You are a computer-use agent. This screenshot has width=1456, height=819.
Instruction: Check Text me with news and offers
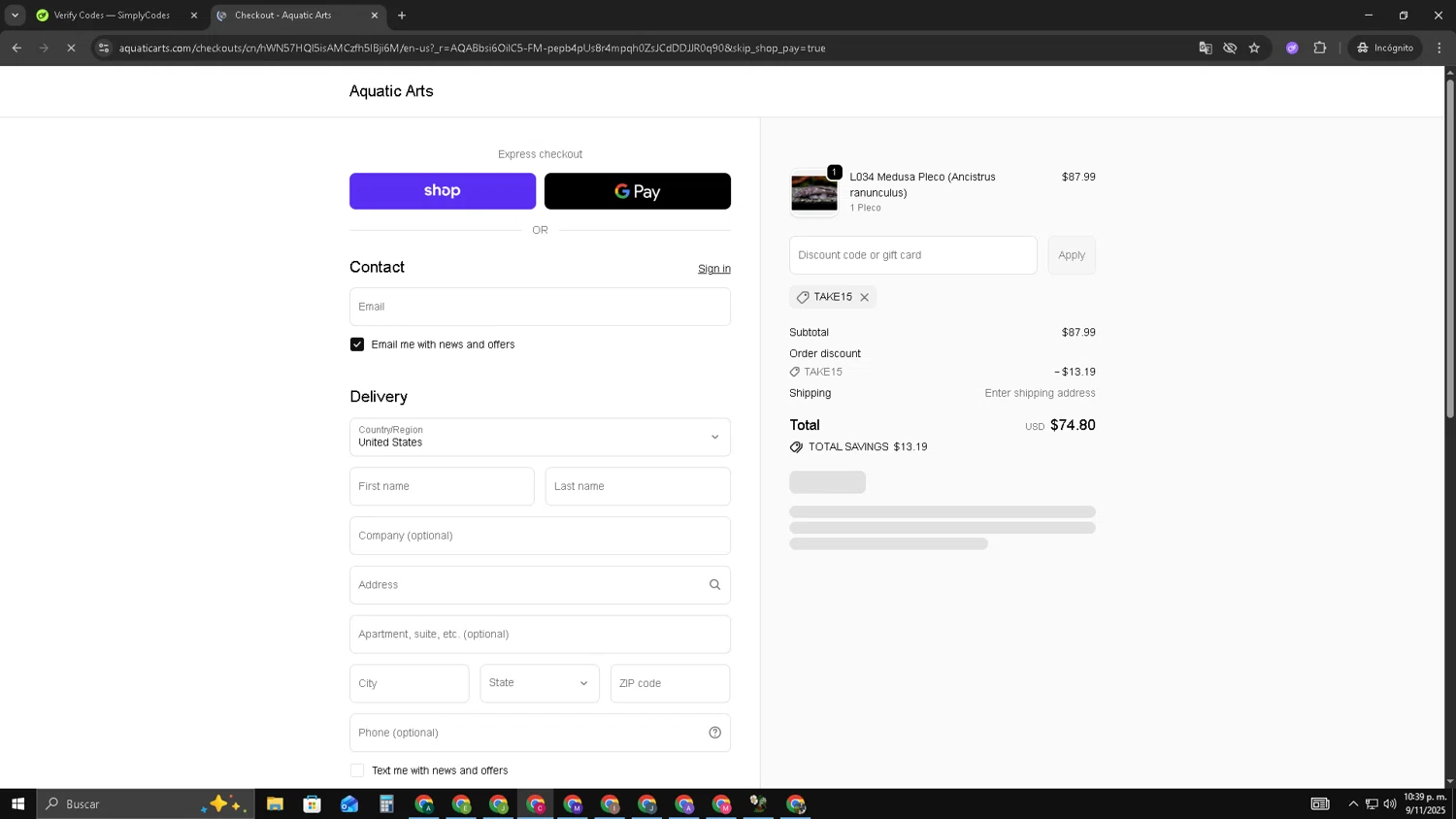pos(357,770)
